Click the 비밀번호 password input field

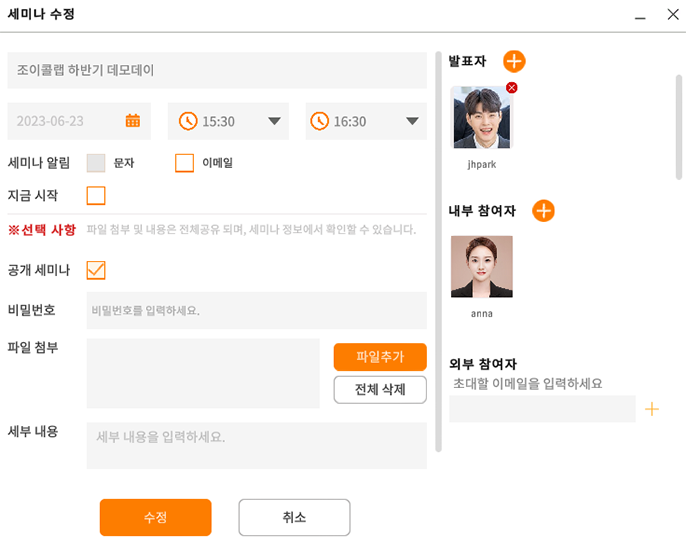(256, 311)
